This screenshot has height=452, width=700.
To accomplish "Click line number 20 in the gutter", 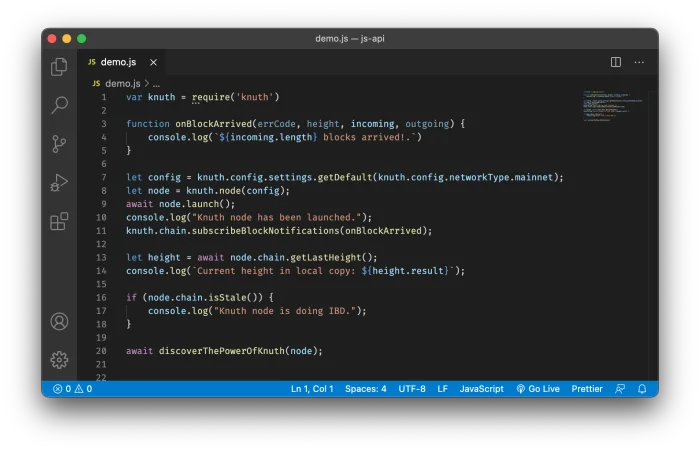I will point(101,351).
